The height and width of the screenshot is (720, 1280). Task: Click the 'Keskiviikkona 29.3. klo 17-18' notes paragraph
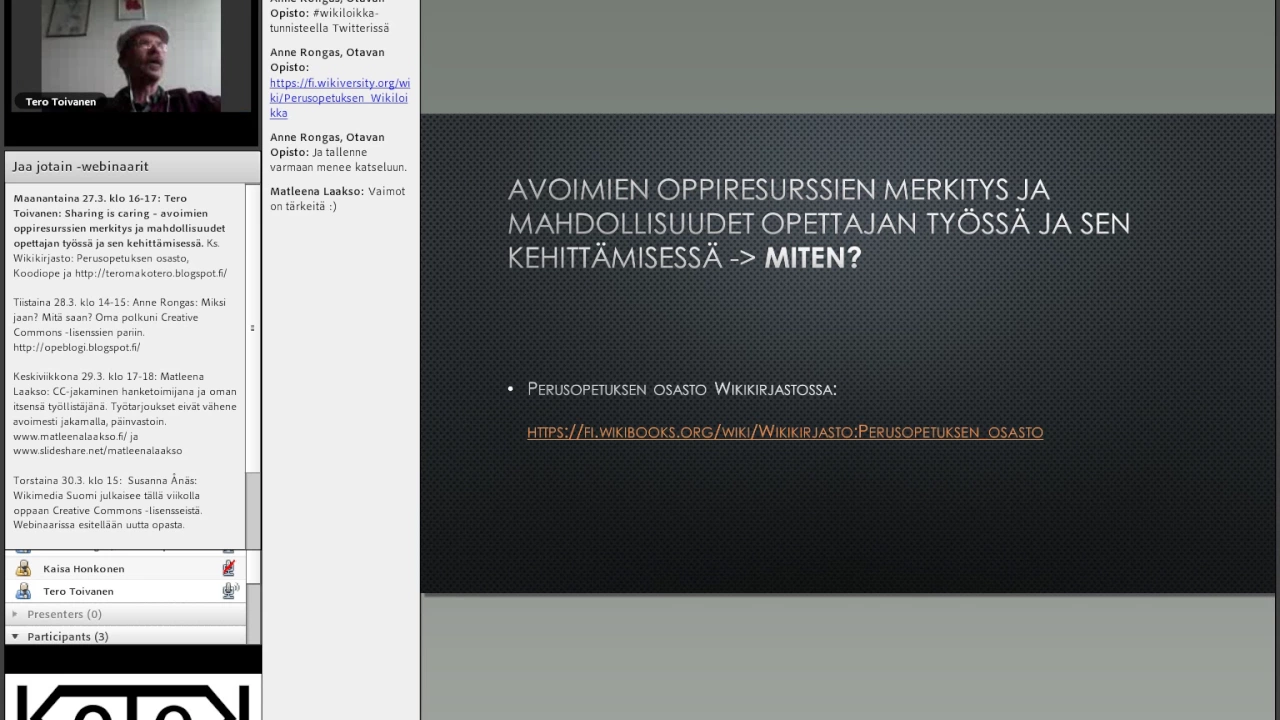point(125,414)
